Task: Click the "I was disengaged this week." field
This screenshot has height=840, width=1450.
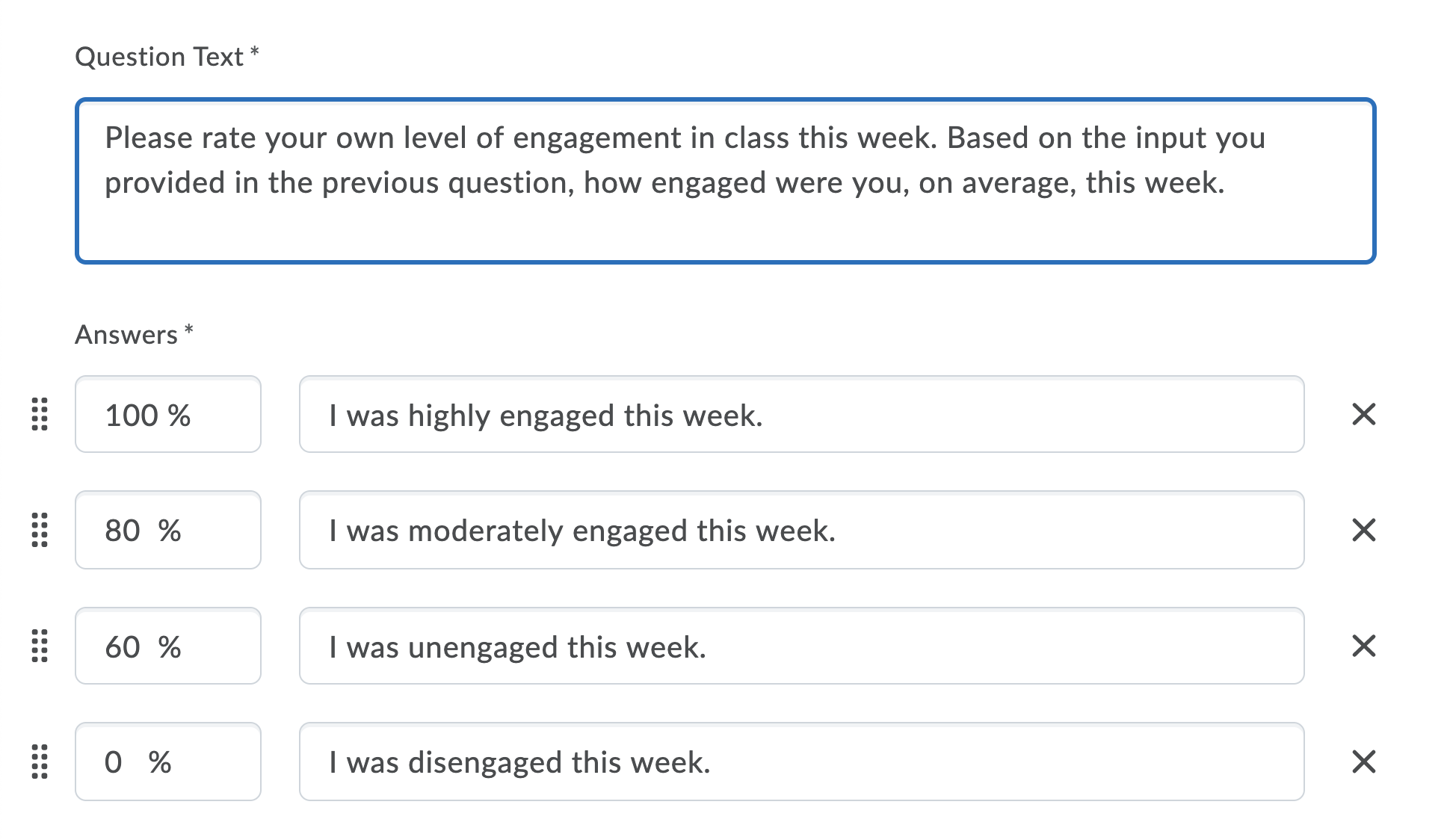Action: coord(800,762)
